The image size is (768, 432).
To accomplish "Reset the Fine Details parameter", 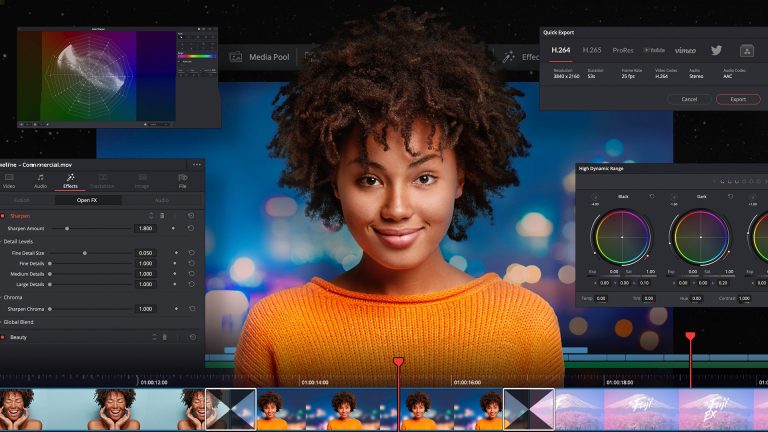I will click(192, 264).
